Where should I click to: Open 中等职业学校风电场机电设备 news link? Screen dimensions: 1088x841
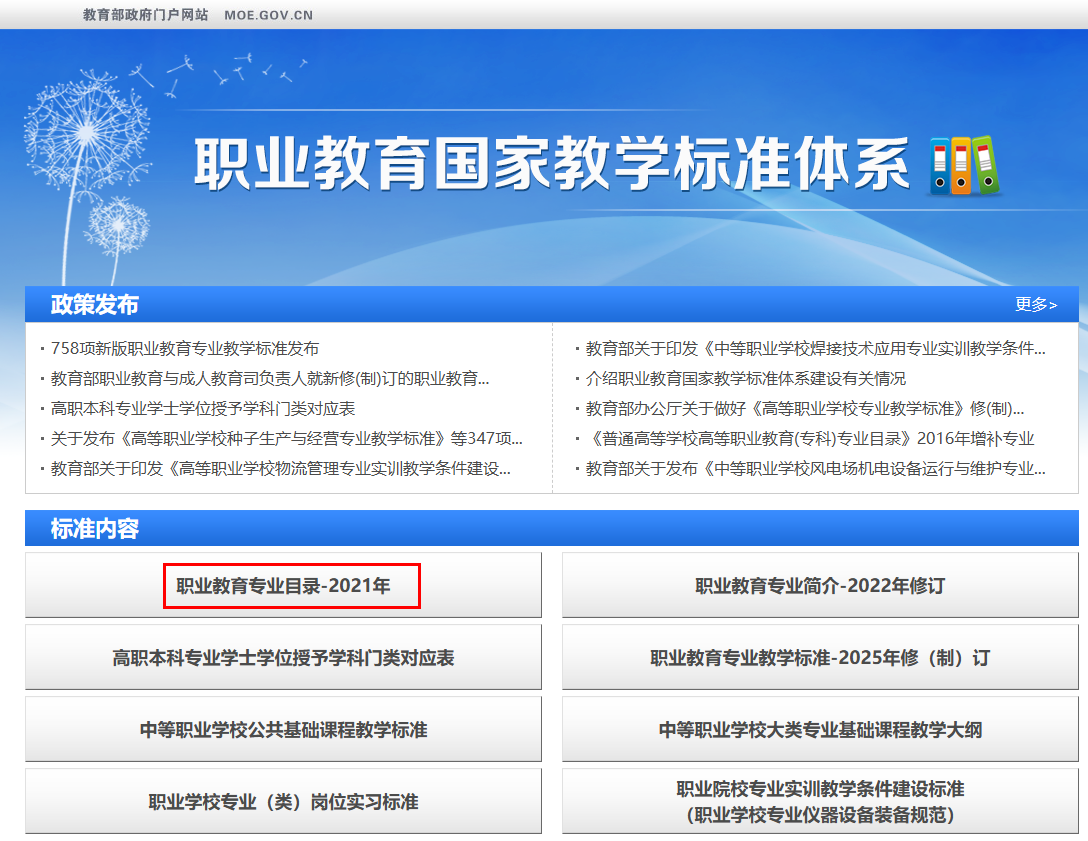[815, 469]
